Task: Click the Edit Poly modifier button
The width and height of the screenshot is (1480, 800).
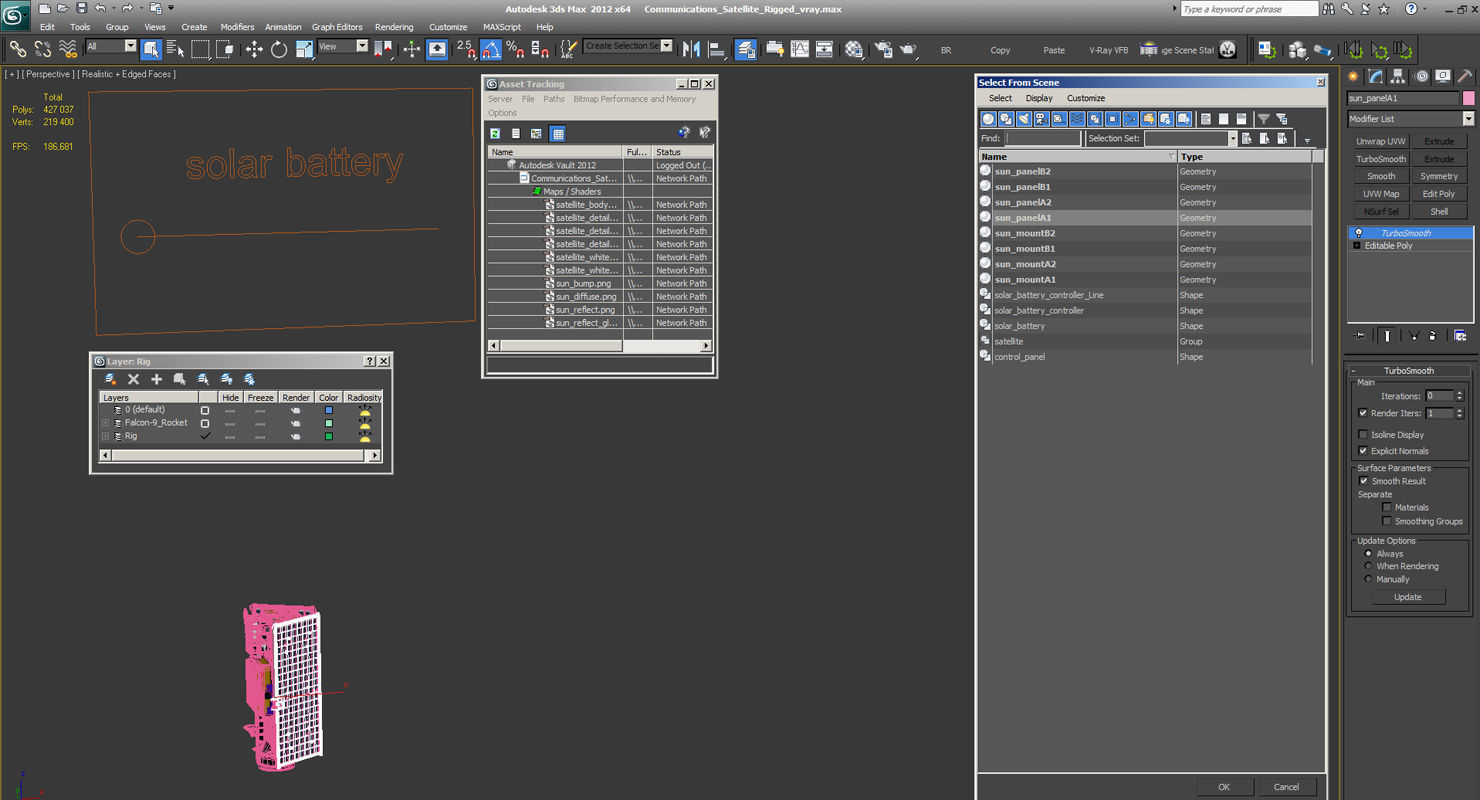Action: [x=1439, y=194]
